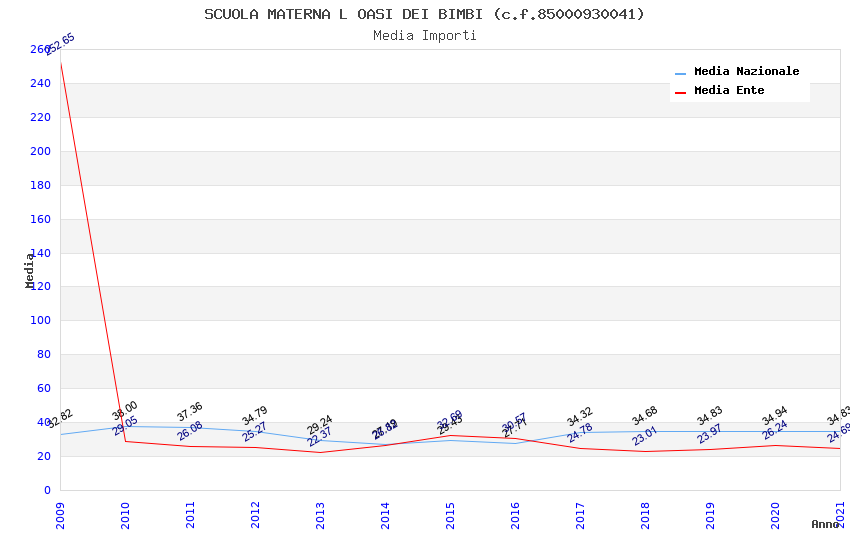Click the chart title SCUOLA MATERNA L OASI DEI BIMBI

click(x=424, y=14)
